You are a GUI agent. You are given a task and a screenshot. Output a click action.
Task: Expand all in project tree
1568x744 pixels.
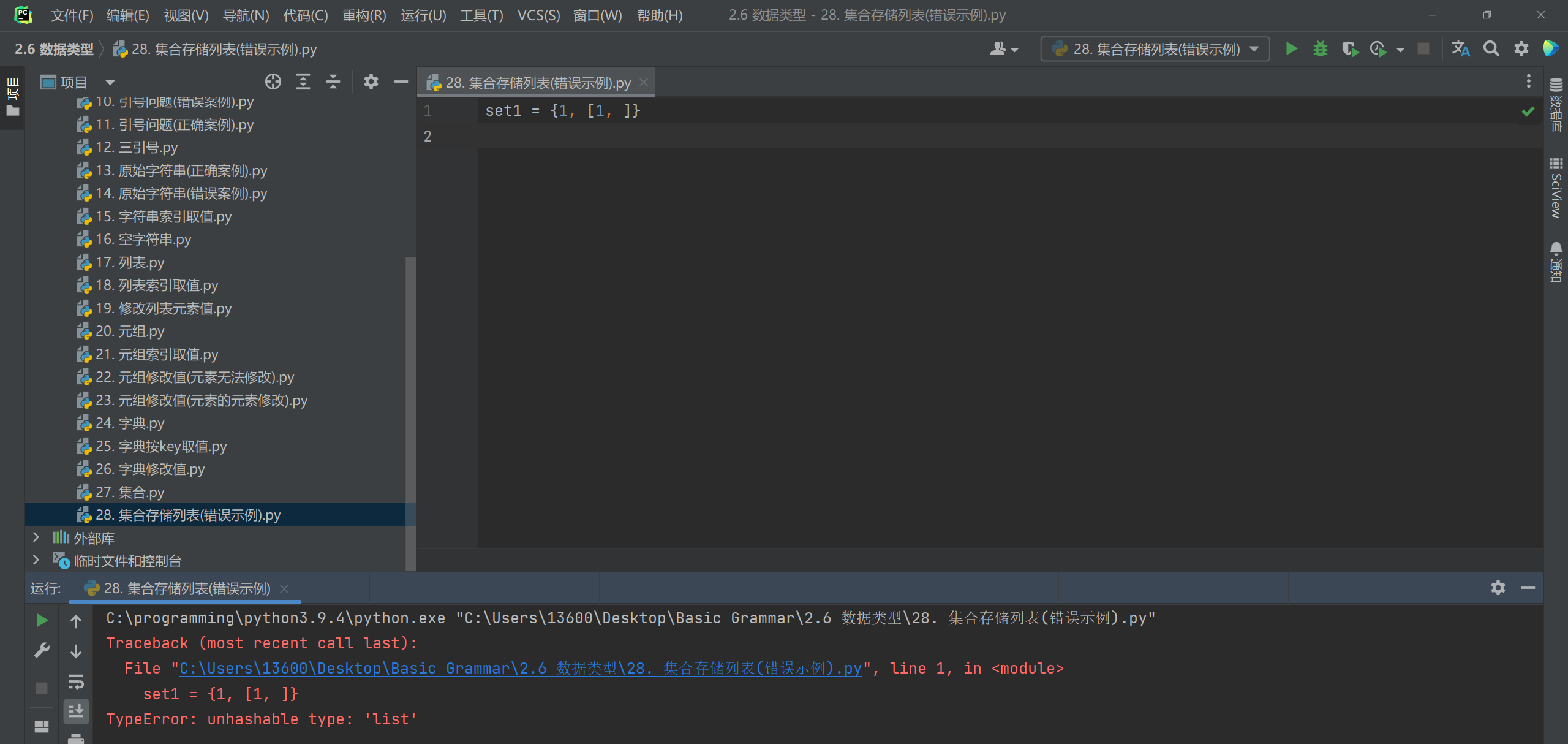coord(303,82)
